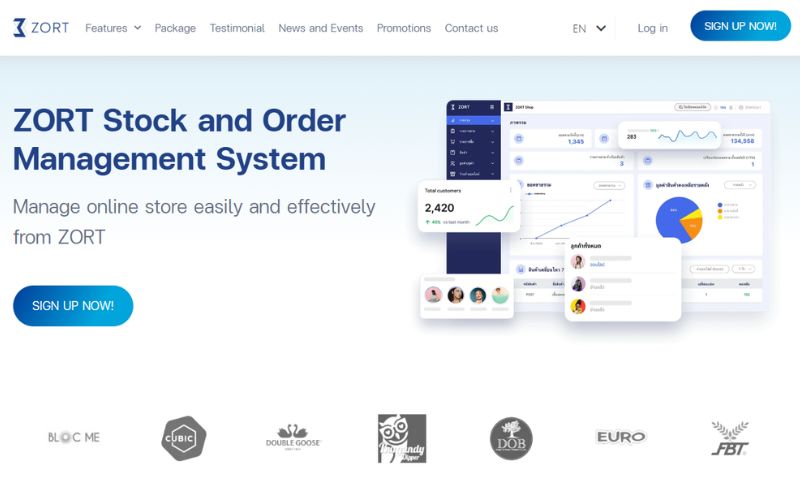The width and height of the screenshot is (800, 500).
Task: Click the hero SIGN UP NOW! button
Action: pos(73,306)
